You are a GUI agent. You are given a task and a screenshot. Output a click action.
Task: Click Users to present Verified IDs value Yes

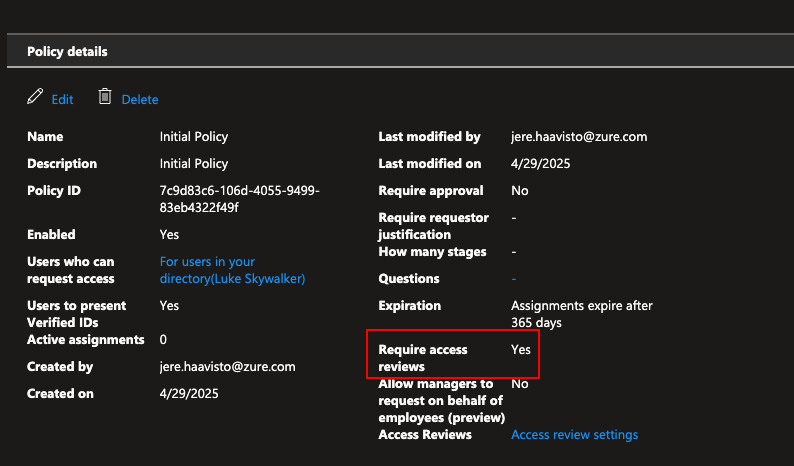pyautogui.click(x=169, y=305)
